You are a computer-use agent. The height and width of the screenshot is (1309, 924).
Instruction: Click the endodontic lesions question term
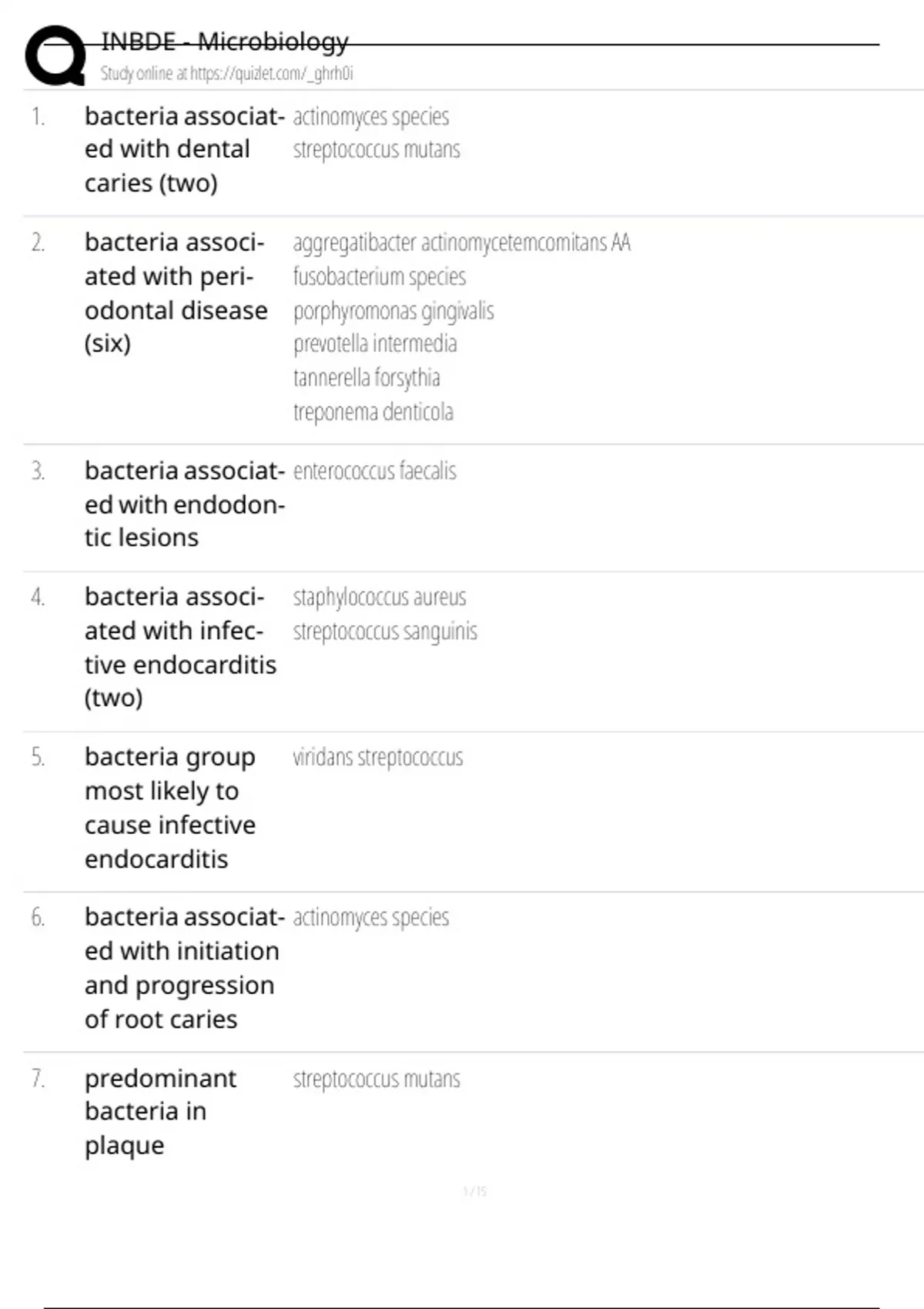point(184,504)
